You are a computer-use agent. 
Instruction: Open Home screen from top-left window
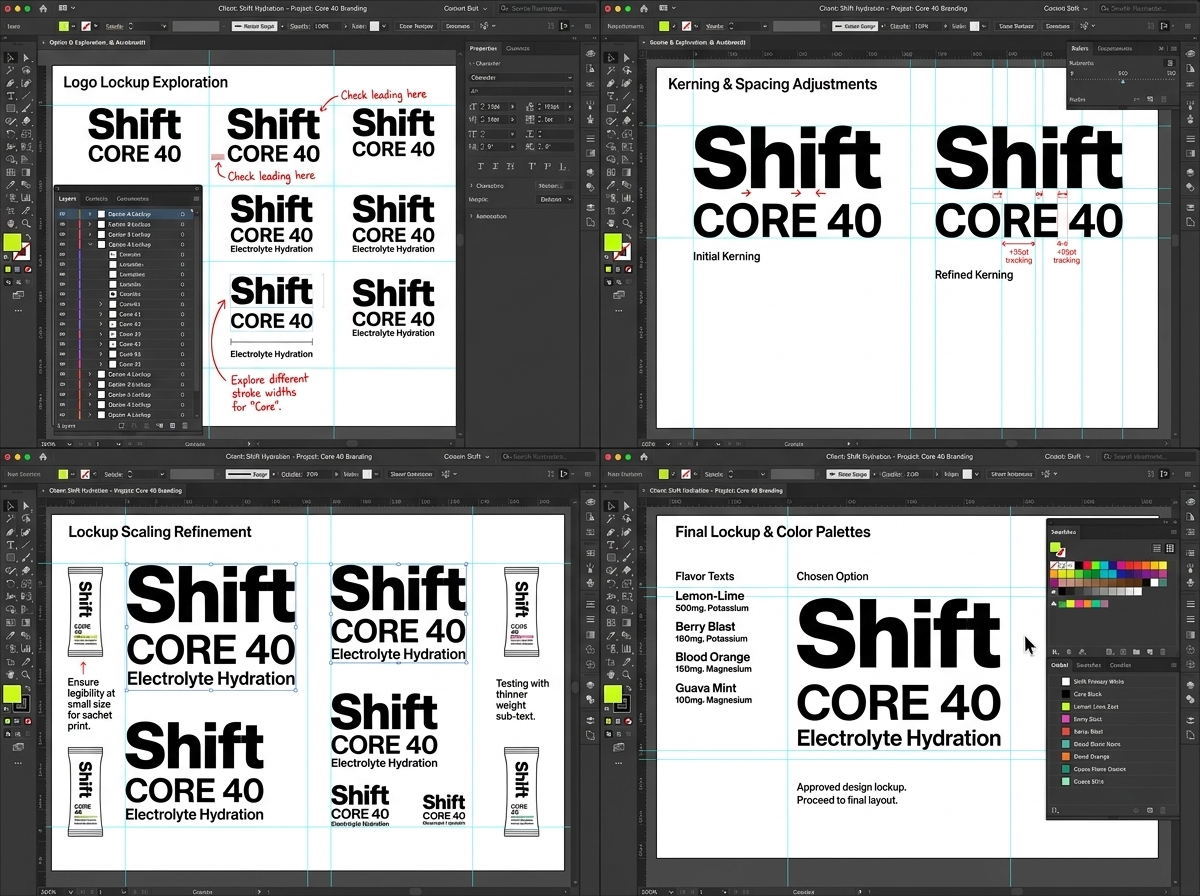coord(43,8)
